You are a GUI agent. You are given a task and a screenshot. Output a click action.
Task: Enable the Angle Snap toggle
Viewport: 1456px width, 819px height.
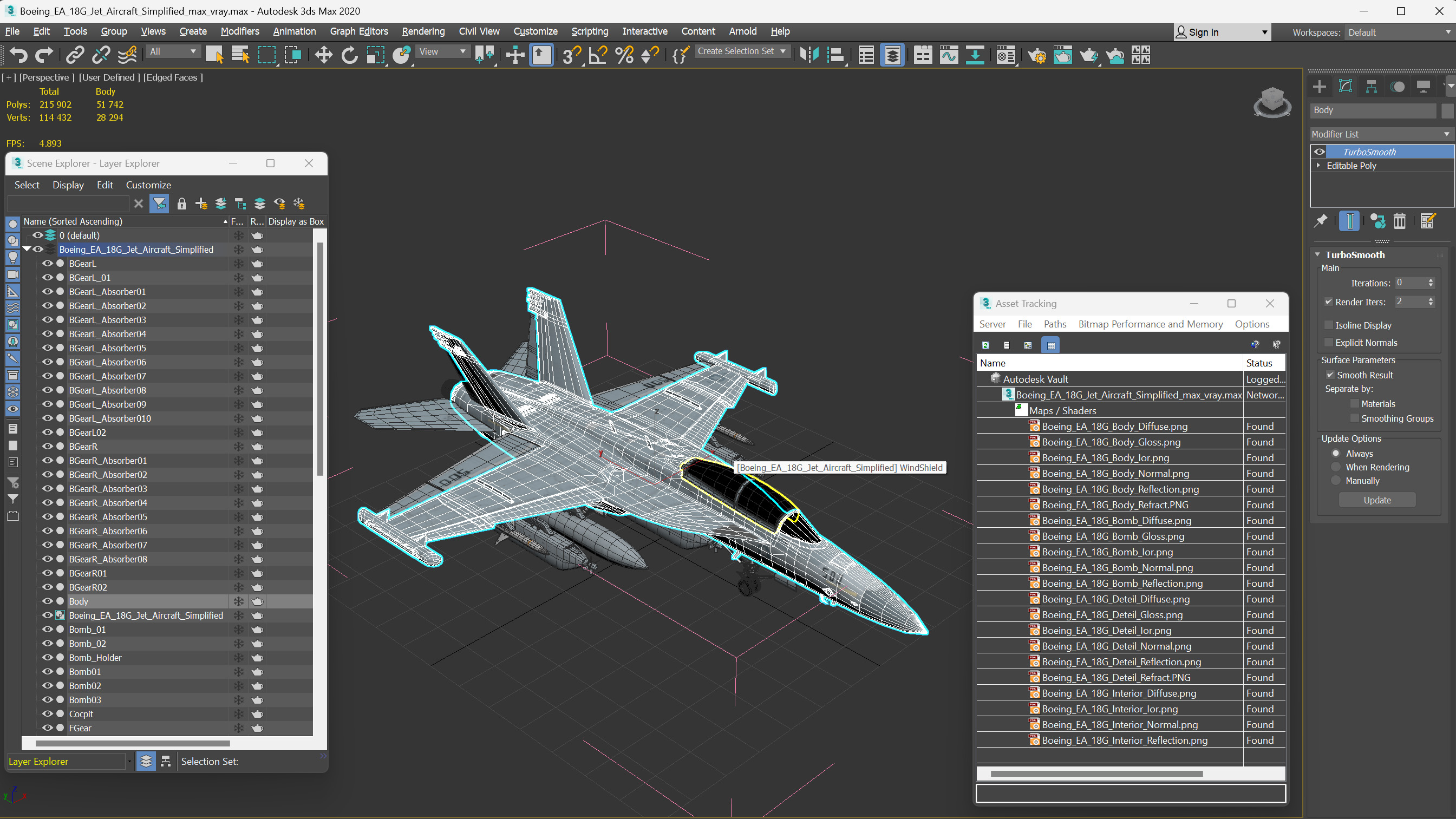coord(598,55)
